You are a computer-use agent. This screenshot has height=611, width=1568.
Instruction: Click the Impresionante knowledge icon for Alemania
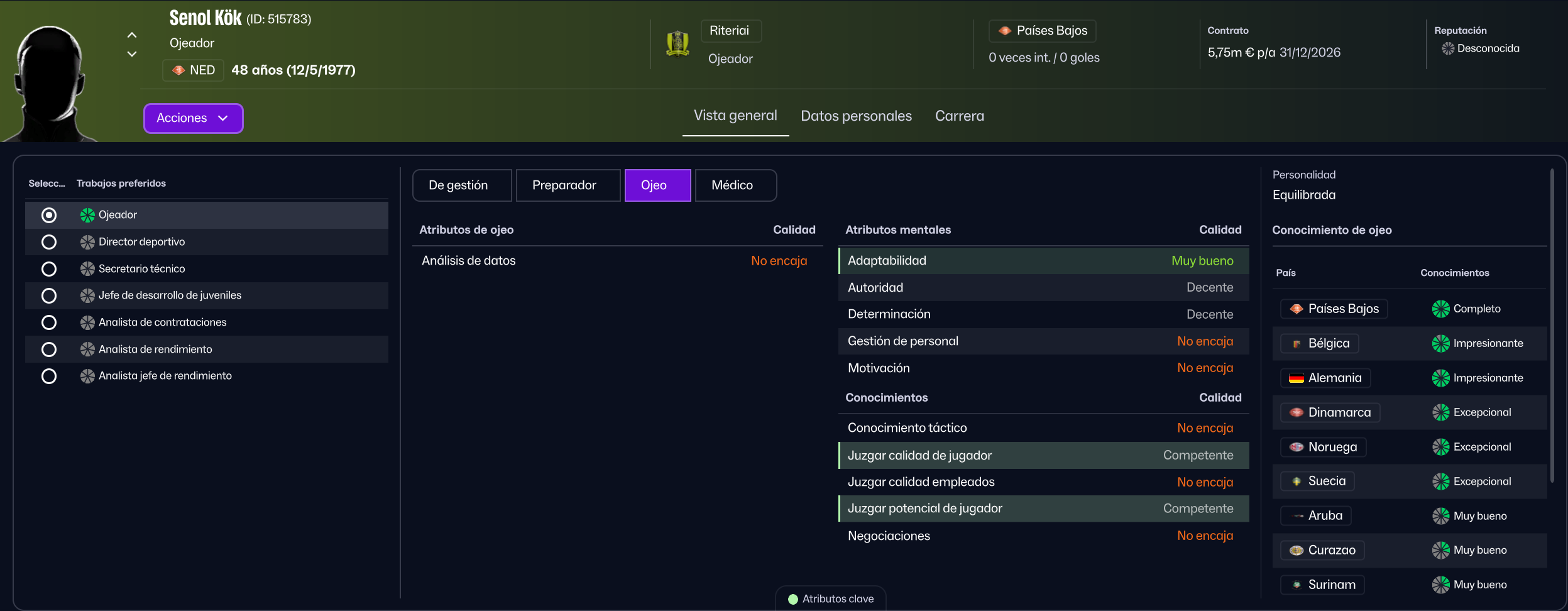pos(1441,378)
